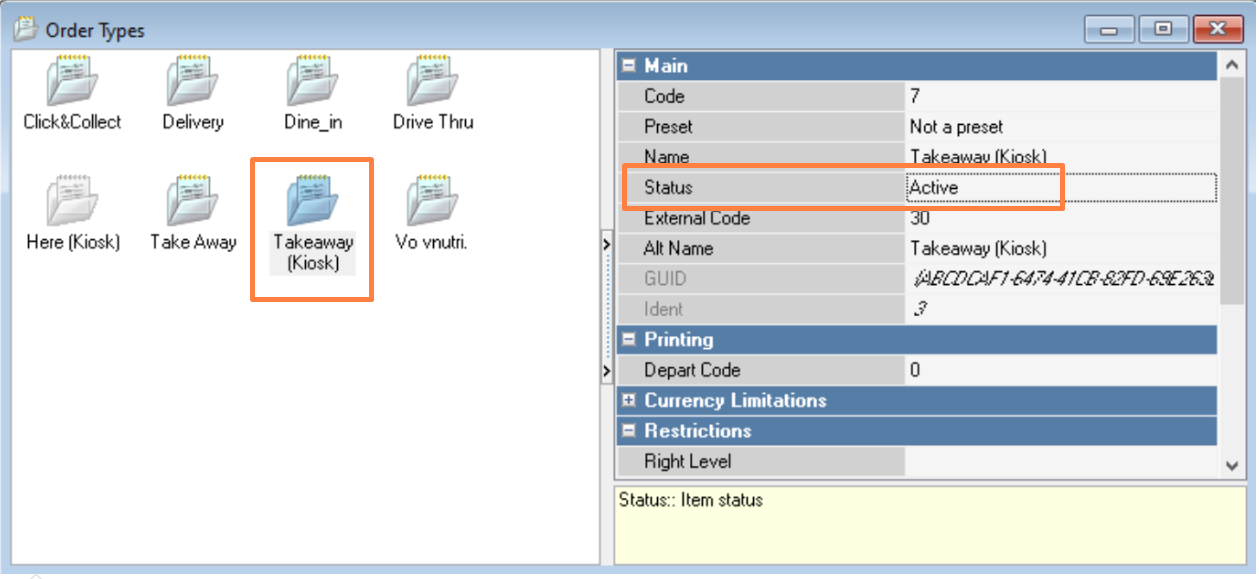Open the Dine_in order type
Screen dimensions: 1259x579
coord(313,83)
